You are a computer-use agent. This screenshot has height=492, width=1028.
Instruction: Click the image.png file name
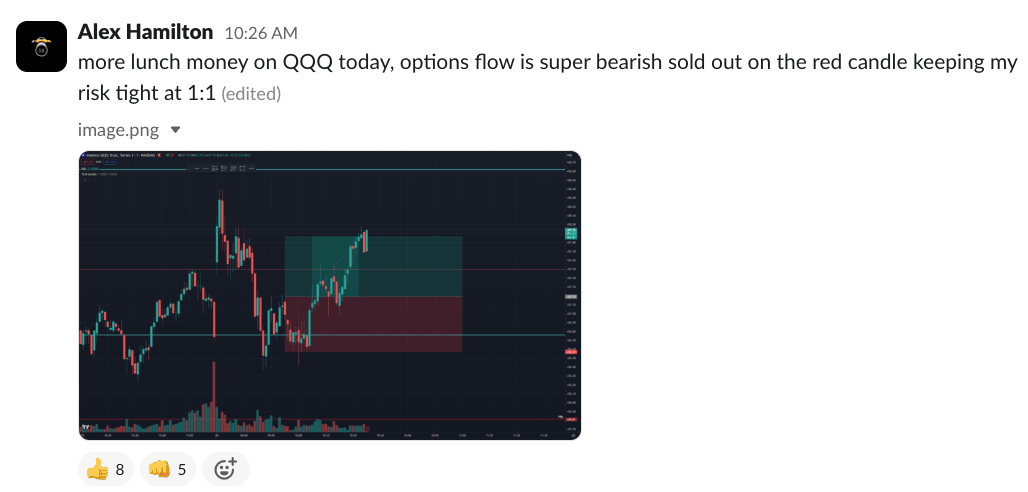[x=118, y=130]
